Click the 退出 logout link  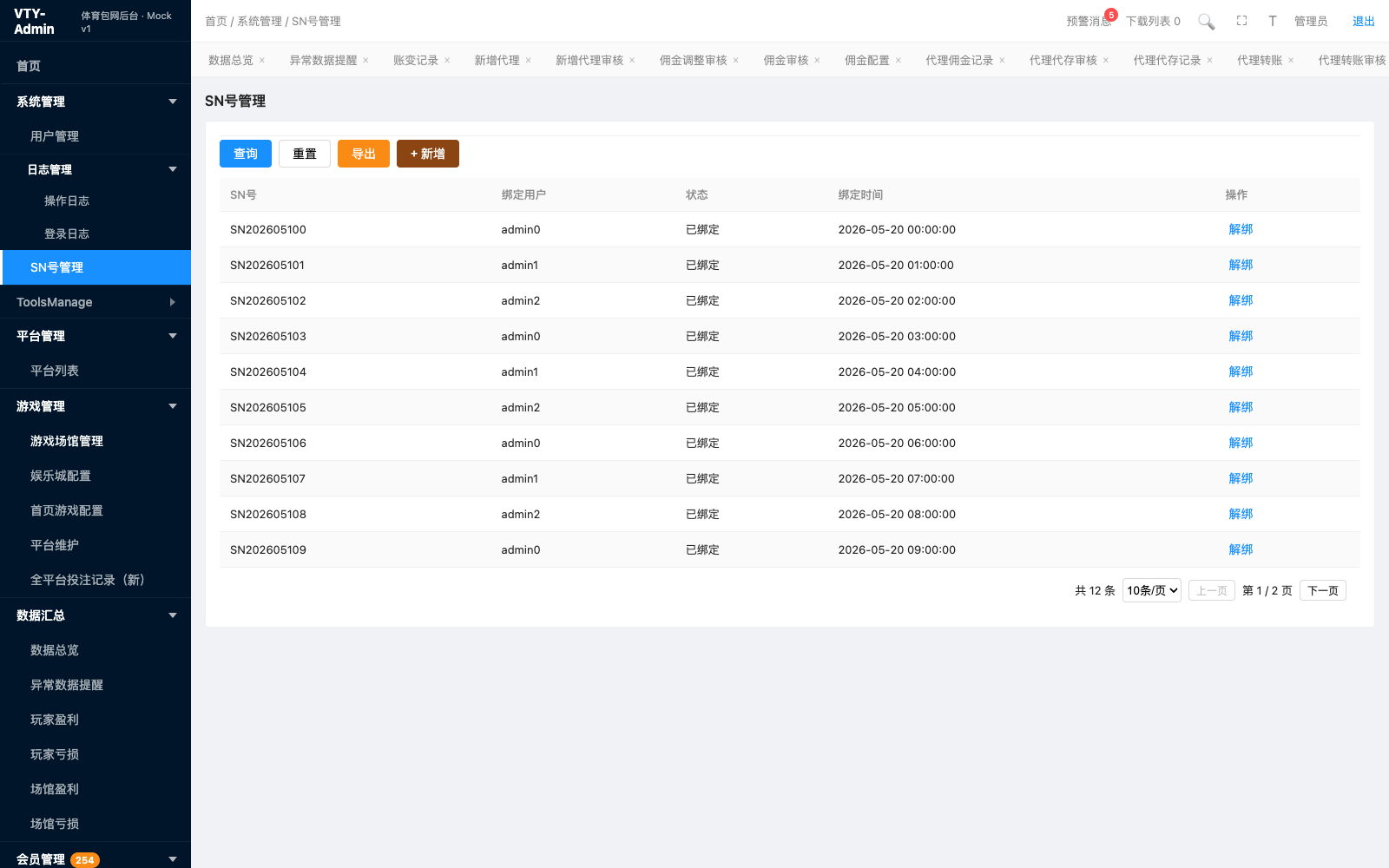1364,22
